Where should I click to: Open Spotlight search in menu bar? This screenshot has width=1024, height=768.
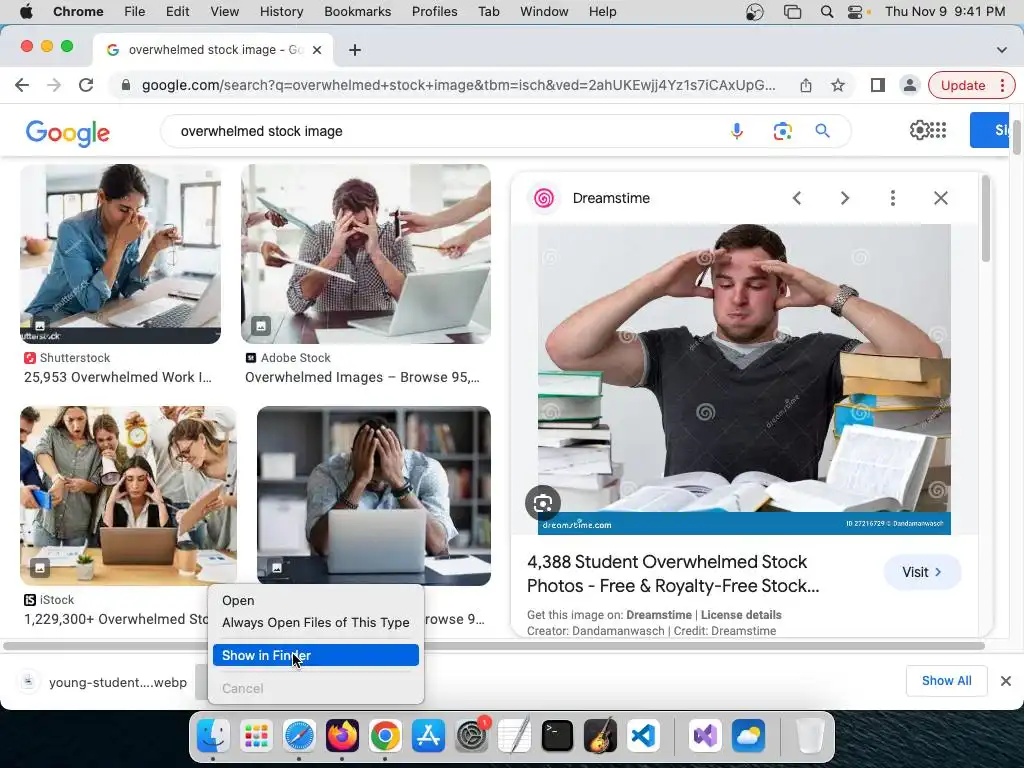pyautogui.click(x=827, y=12)
